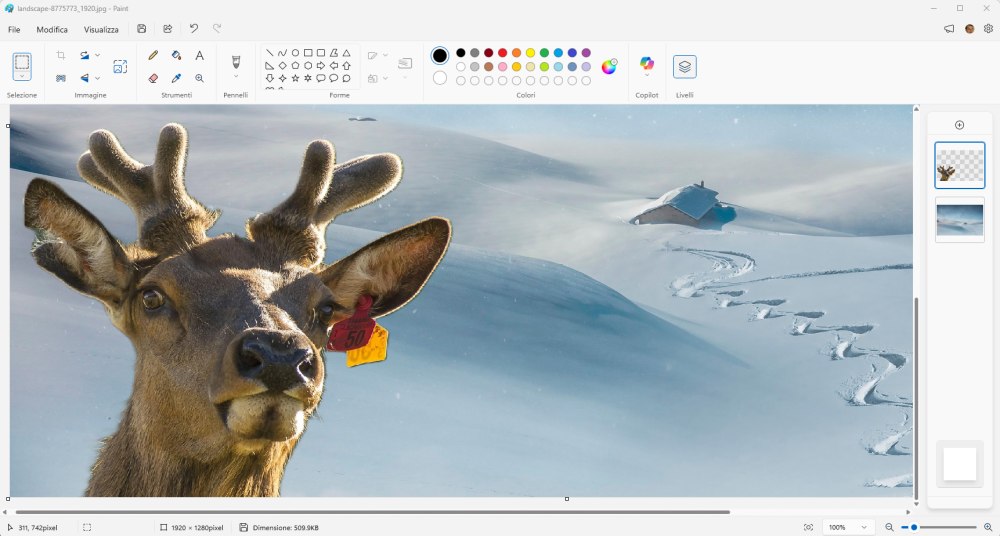The height and width of the screenshot is (536, 1000).
Task: Select the deer layer thumbnail
Action: [x=960, y=165]
